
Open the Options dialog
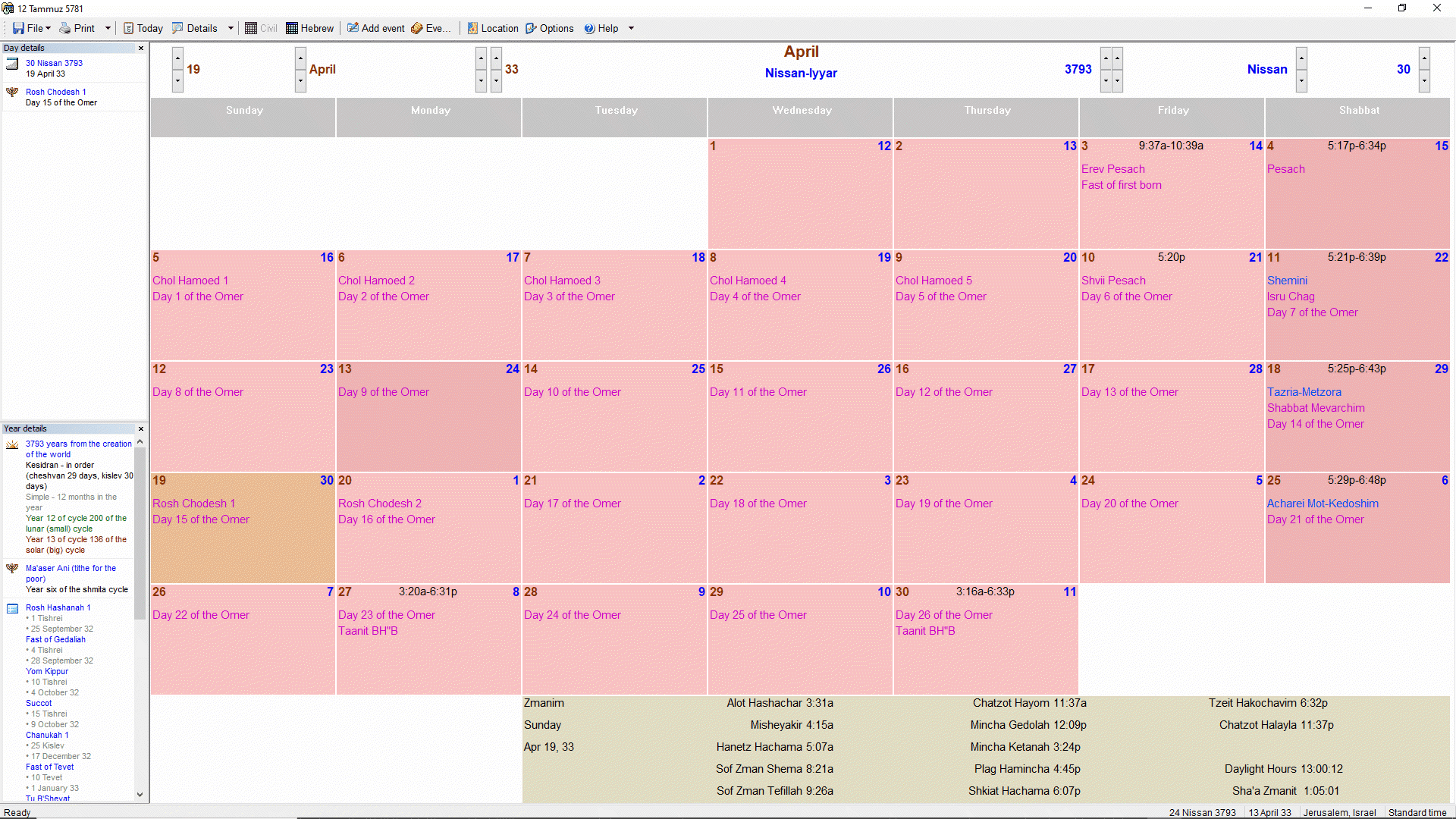click(x=550, y=28)
